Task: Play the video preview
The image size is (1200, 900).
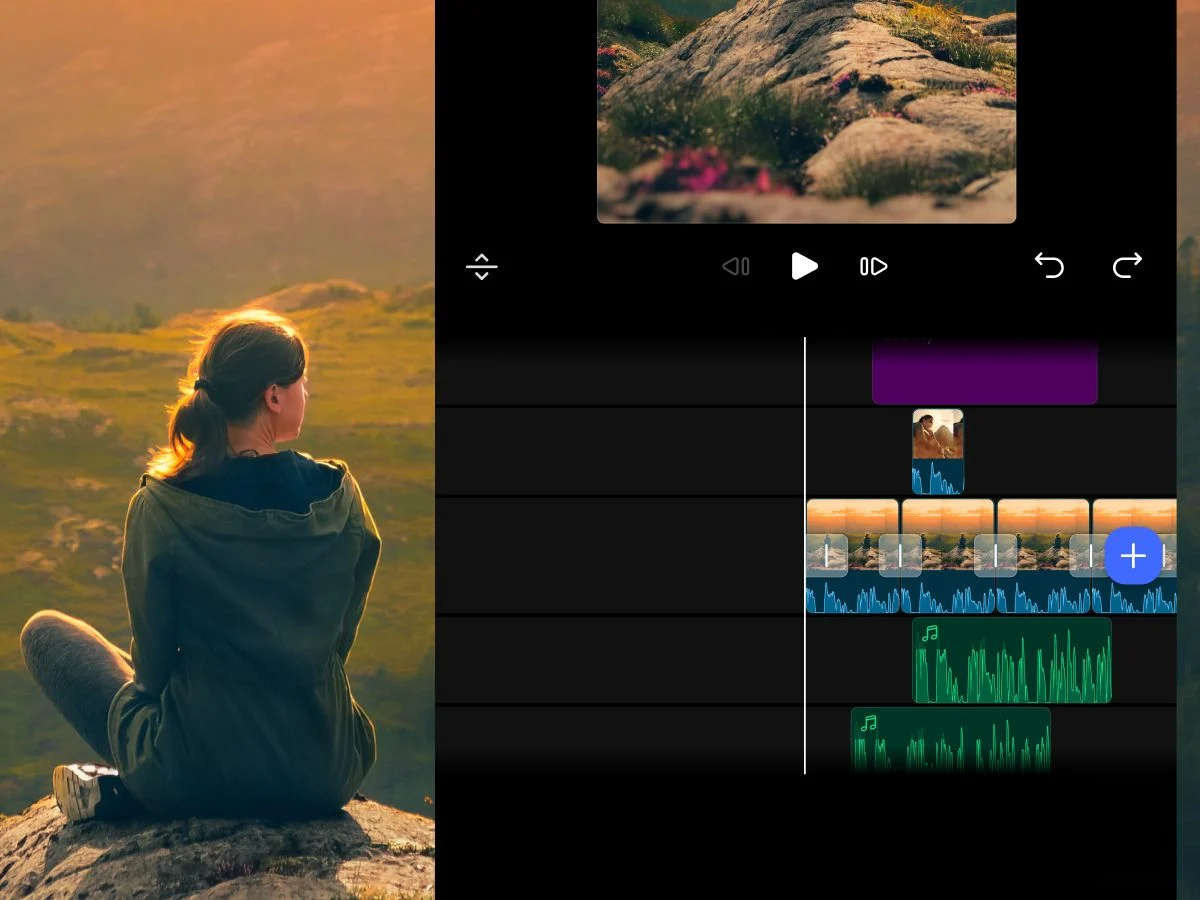Action: 804,266
